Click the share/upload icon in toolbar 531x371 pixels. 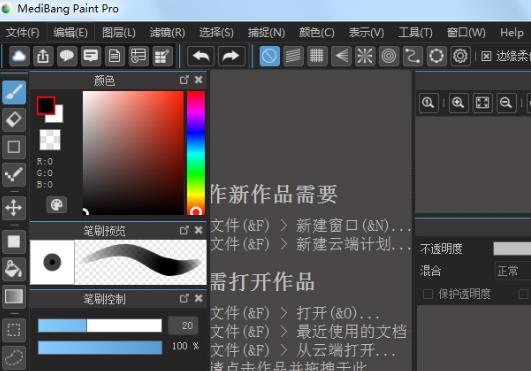43,56
